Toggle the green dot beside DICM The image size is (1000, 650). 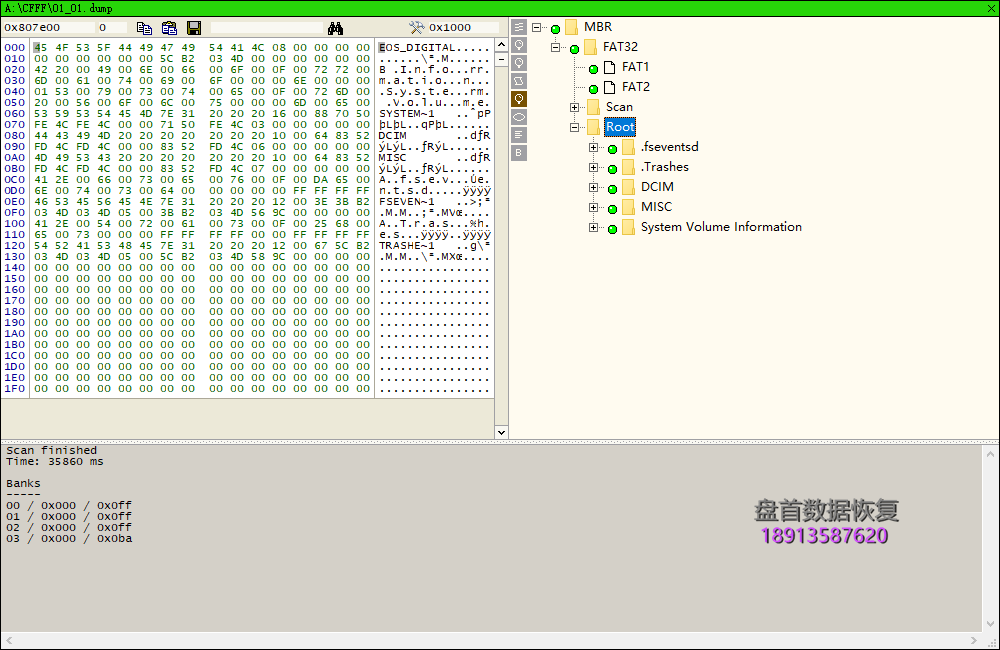(611, 187)
